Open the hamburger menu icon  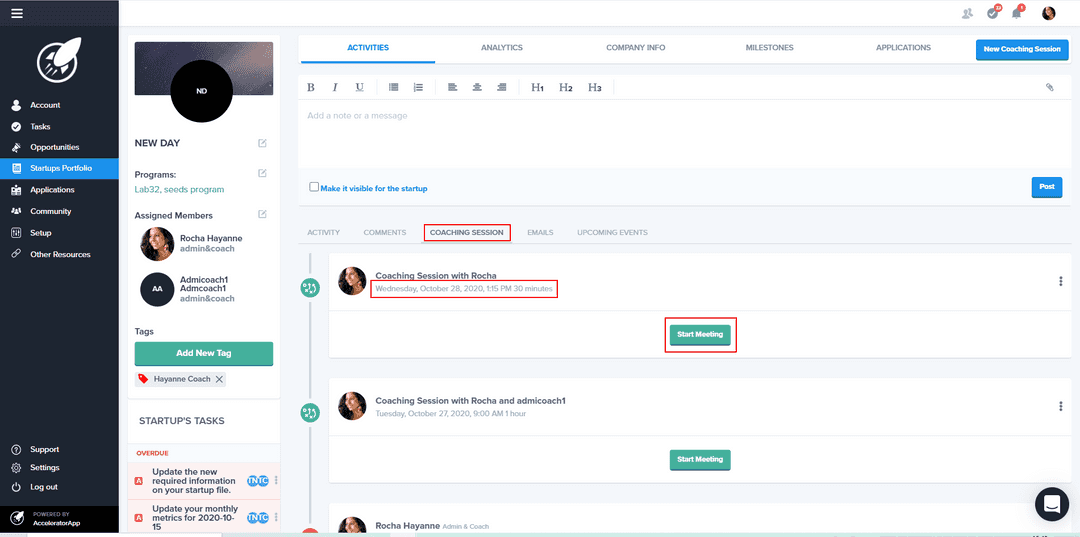pos(17,13)
